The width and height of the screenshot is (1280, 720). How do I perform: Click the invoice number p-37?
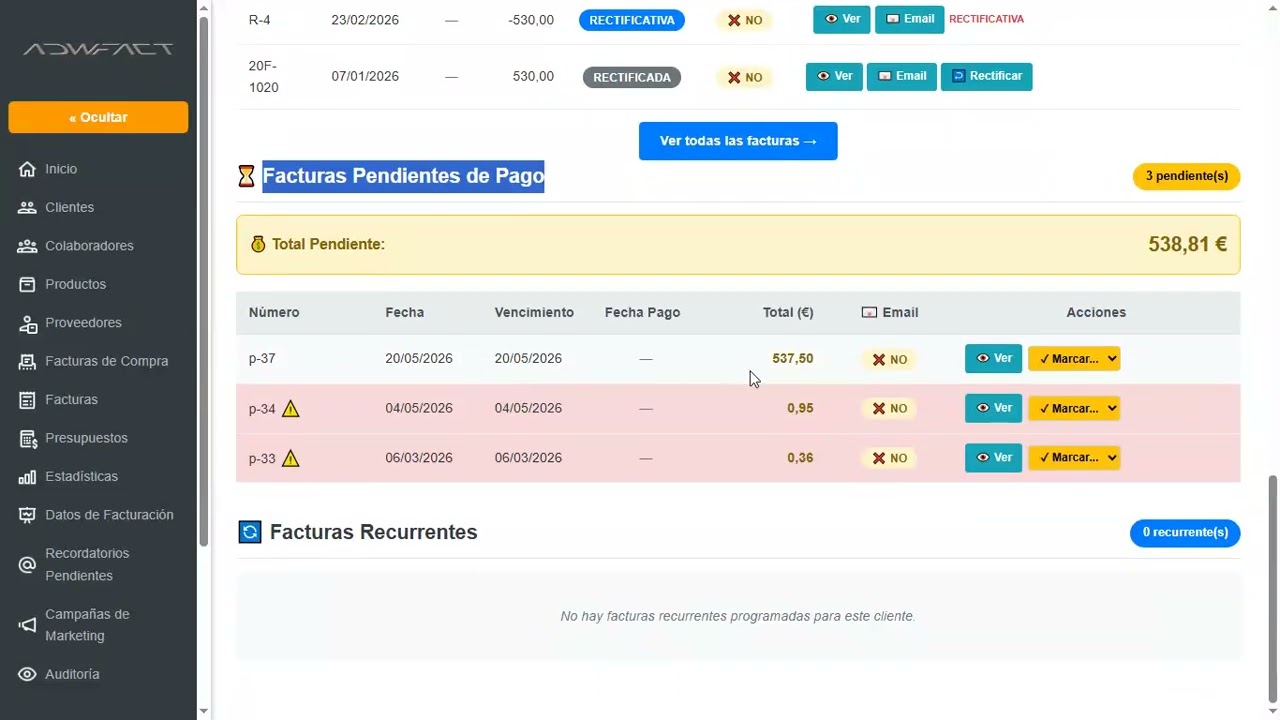pos(262,359)
